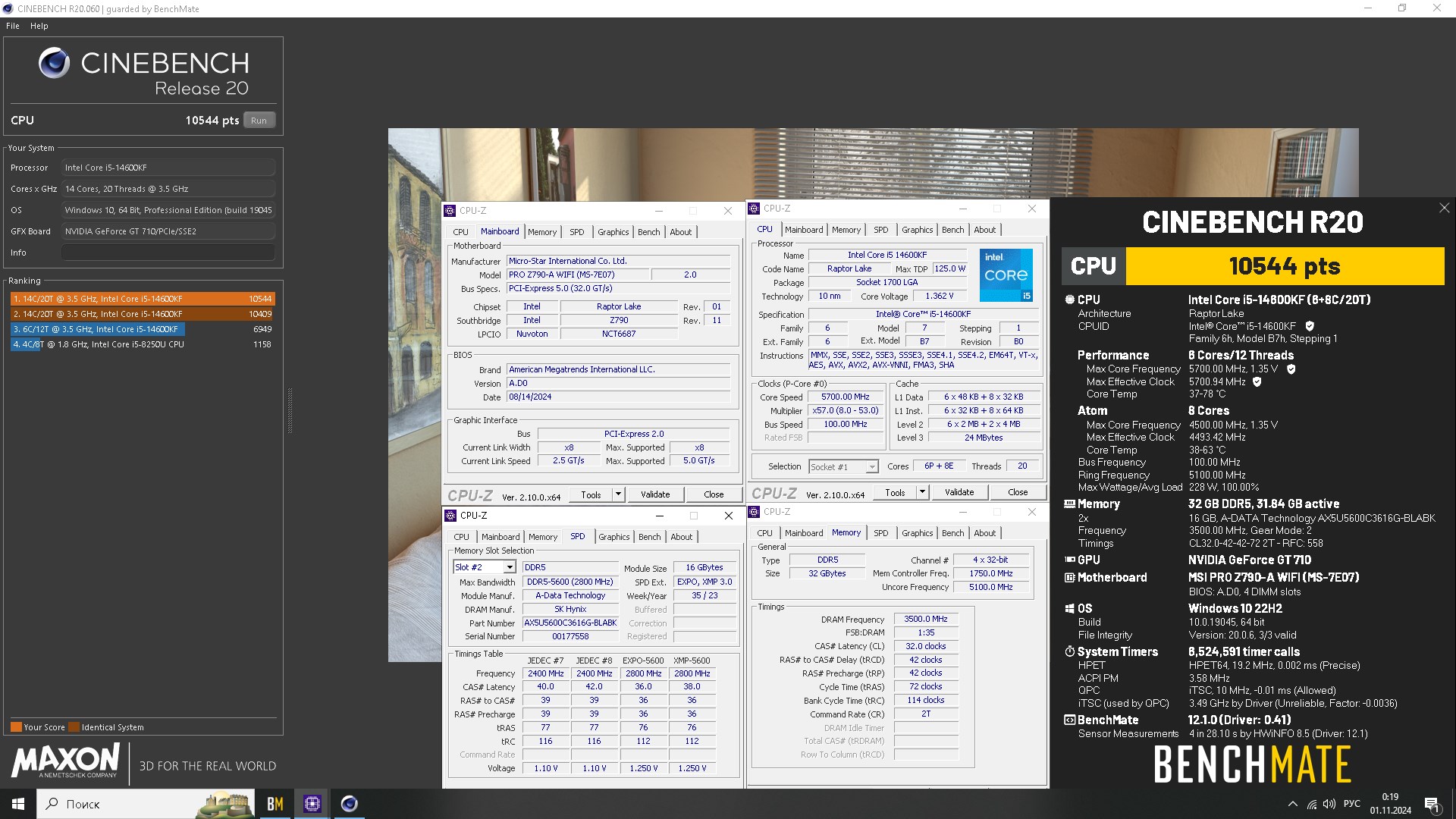Switch to Graphics tab in CPU-Z CPU window
The width and height of the screenshot is (1456, 819).
tap(917, 230)
